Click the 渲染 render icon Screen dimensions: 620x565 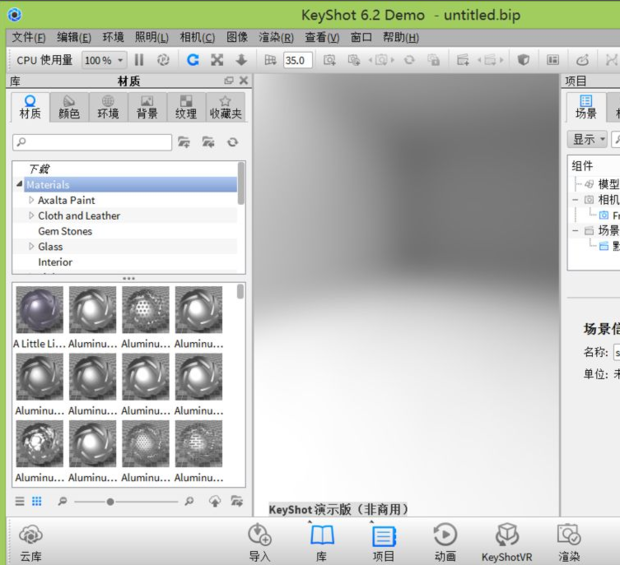pos(569,541)
